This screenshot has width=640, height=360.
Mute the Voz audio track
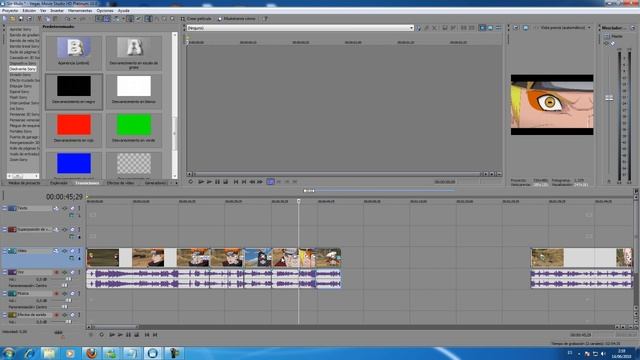click(72, 272)
